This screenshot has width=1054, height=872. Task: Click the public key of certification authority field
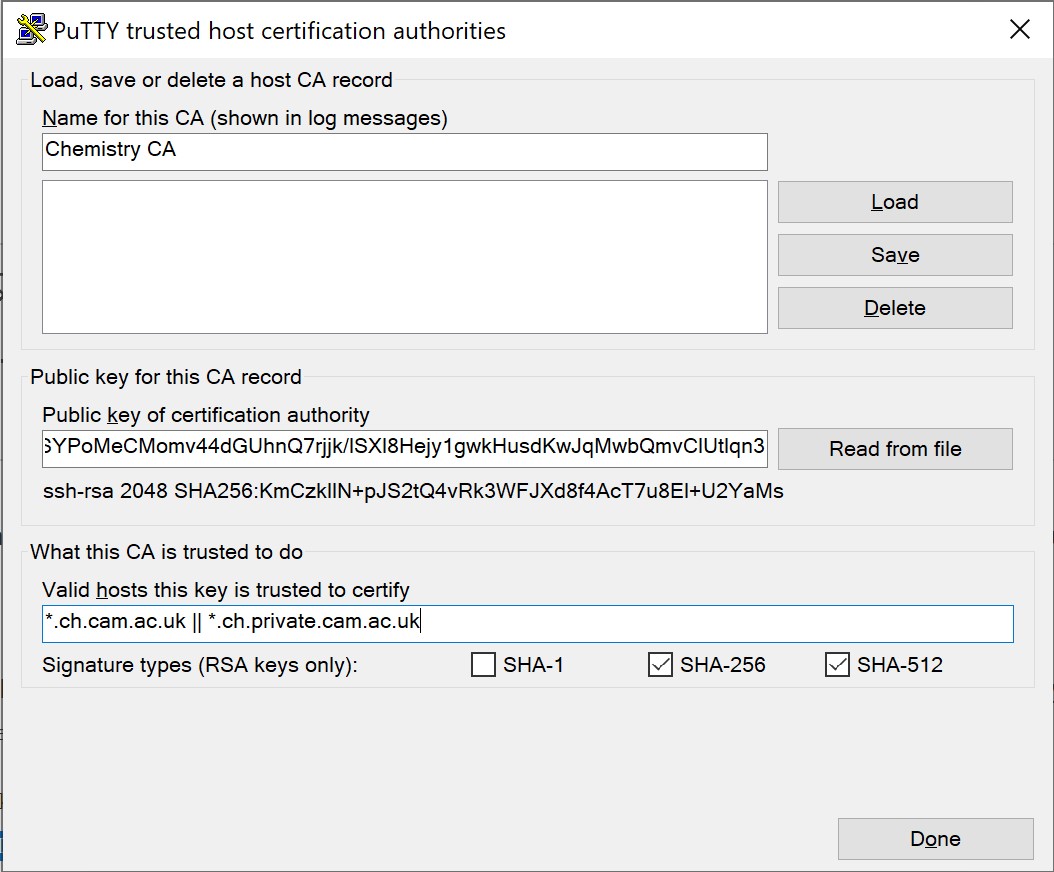tap(405, 448)
